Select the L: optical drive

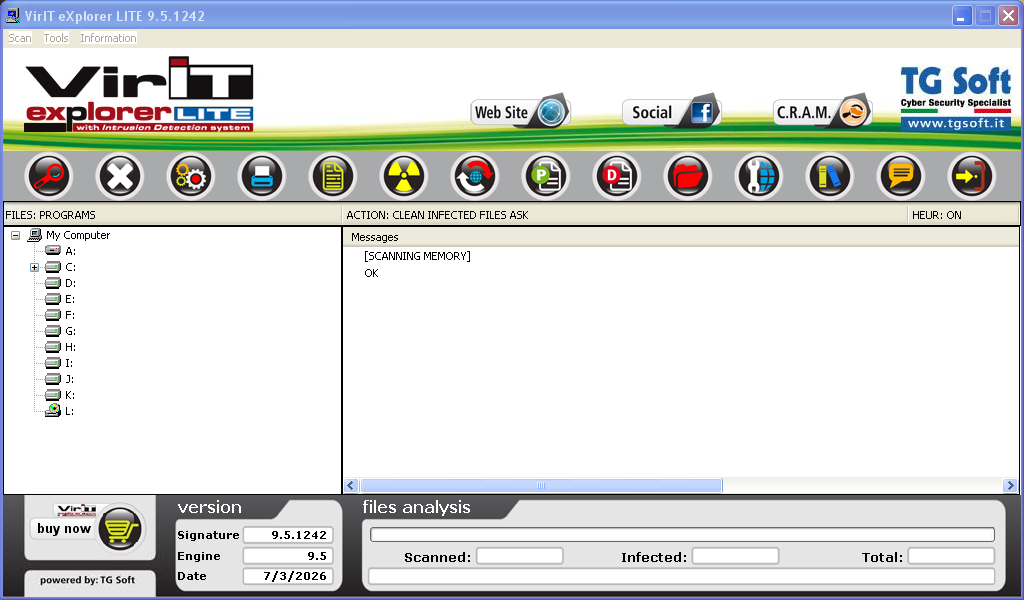pyautogui.click(x=69, y=411)
